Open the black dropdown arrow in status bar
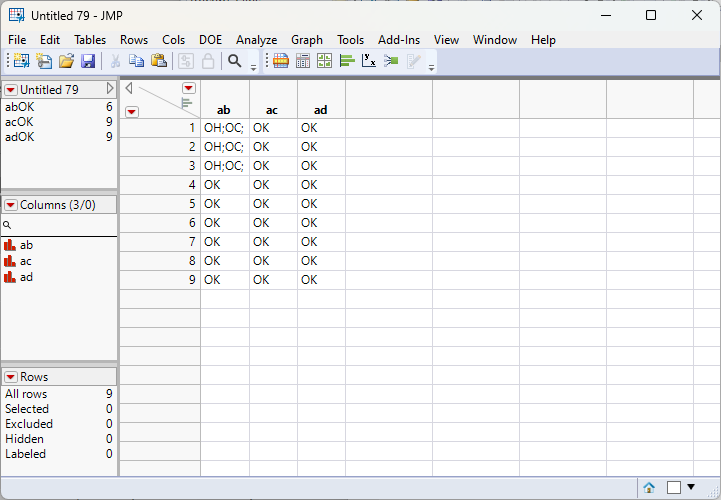The image size is (721, 500). 691,487
